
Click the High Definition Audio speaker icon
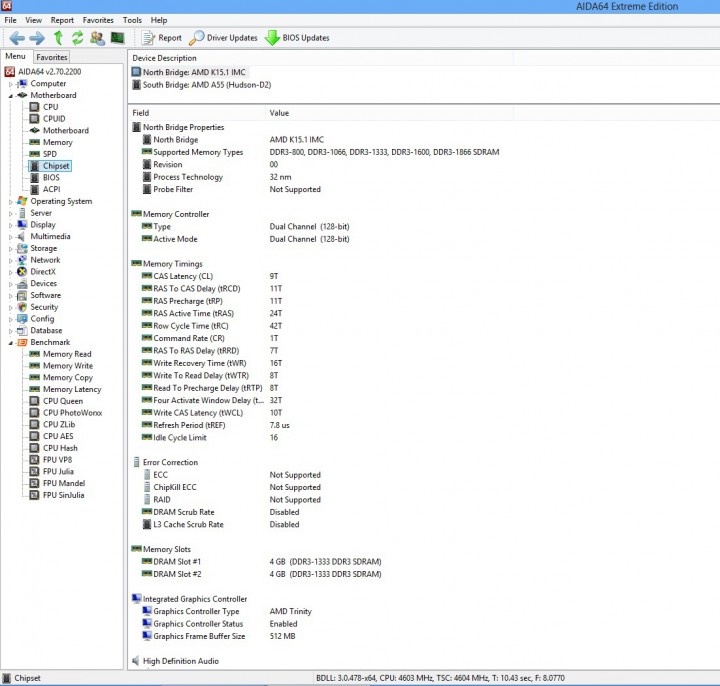click(136, 661)
